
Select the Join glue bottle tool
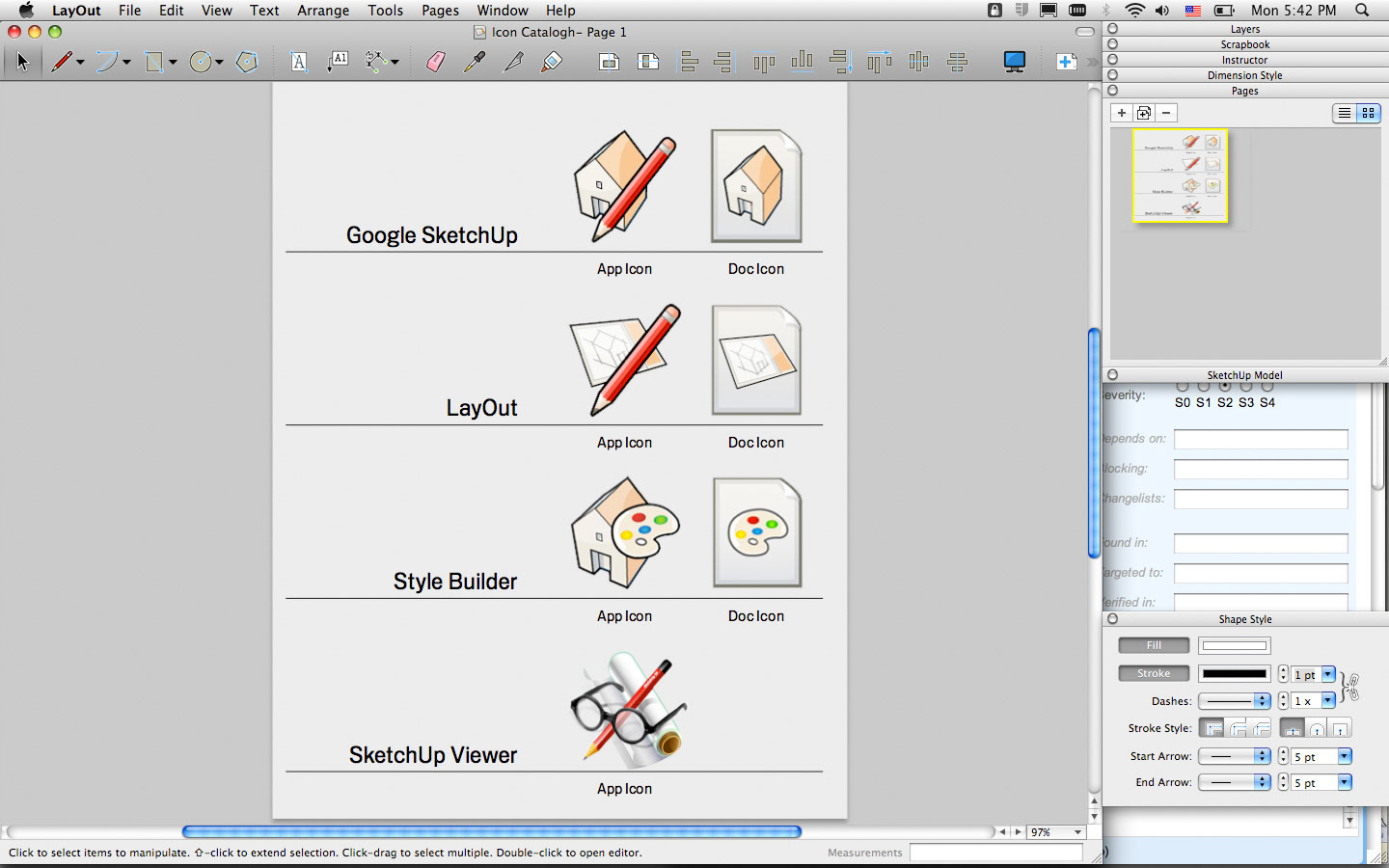point(552,62)
